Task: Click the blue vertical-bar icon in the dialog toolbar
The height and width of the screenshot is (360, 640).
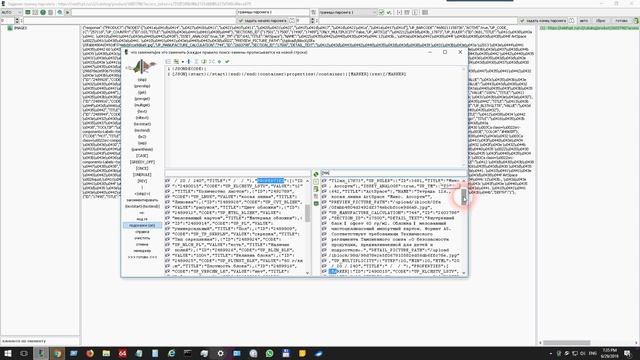Action: tap(189, 61)
